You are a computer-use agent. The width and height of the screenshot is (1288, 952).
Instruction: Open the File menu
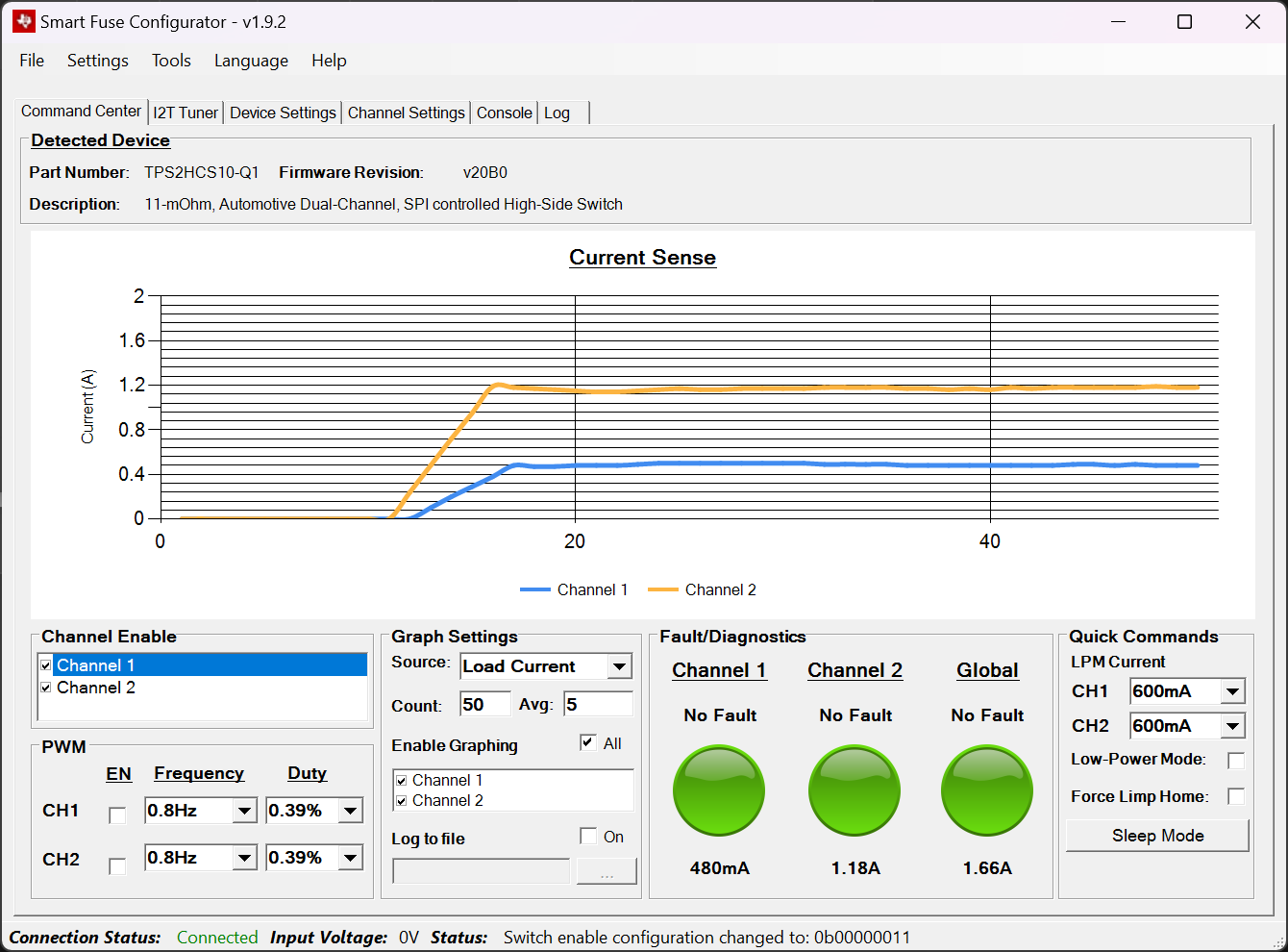pos(32,61)
